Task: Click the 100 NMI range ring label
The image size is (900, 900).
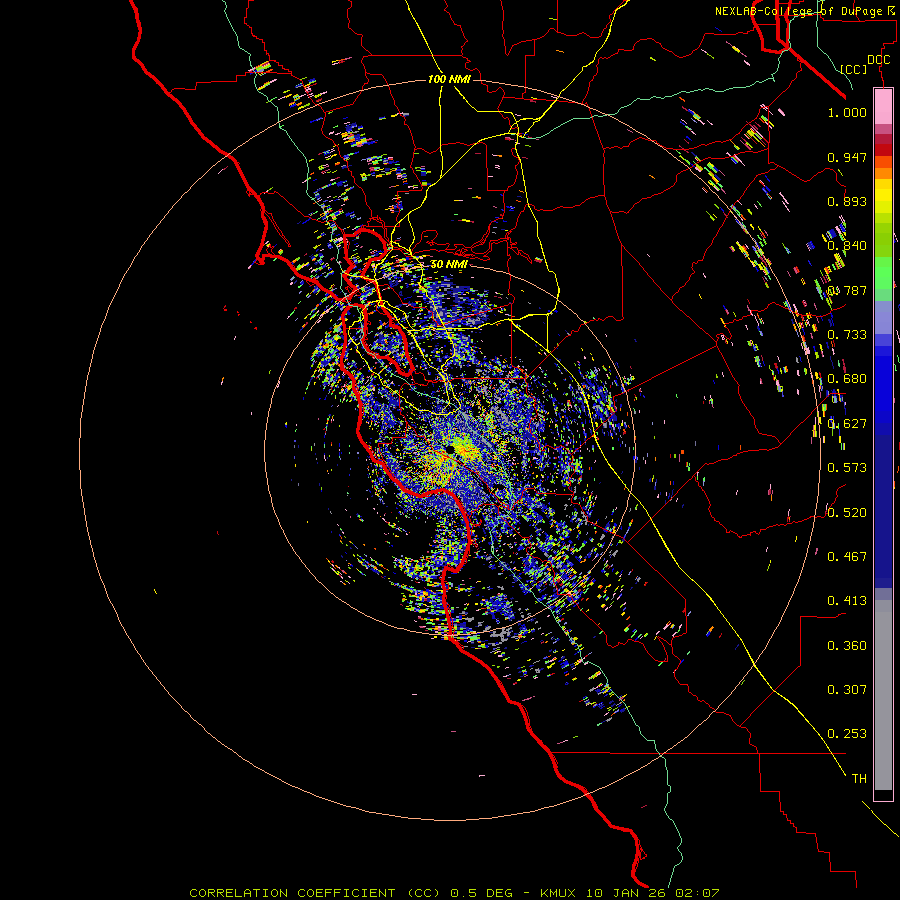Action: [x=449, y=79]
